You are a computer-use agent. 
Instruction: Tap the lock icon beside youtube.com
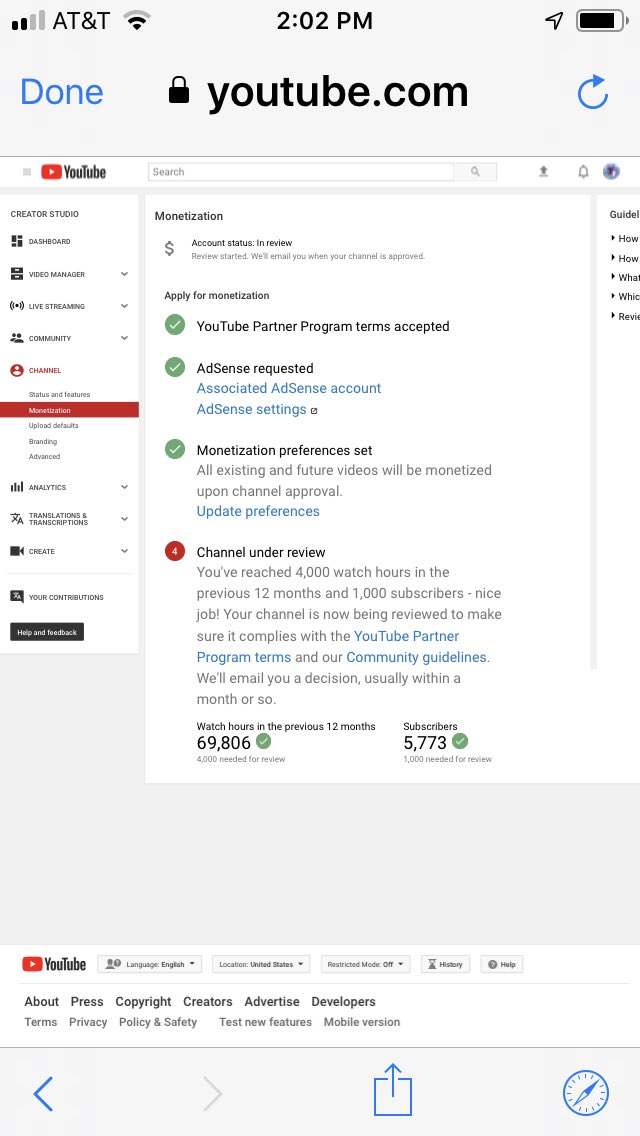click(x=179, y=91)
